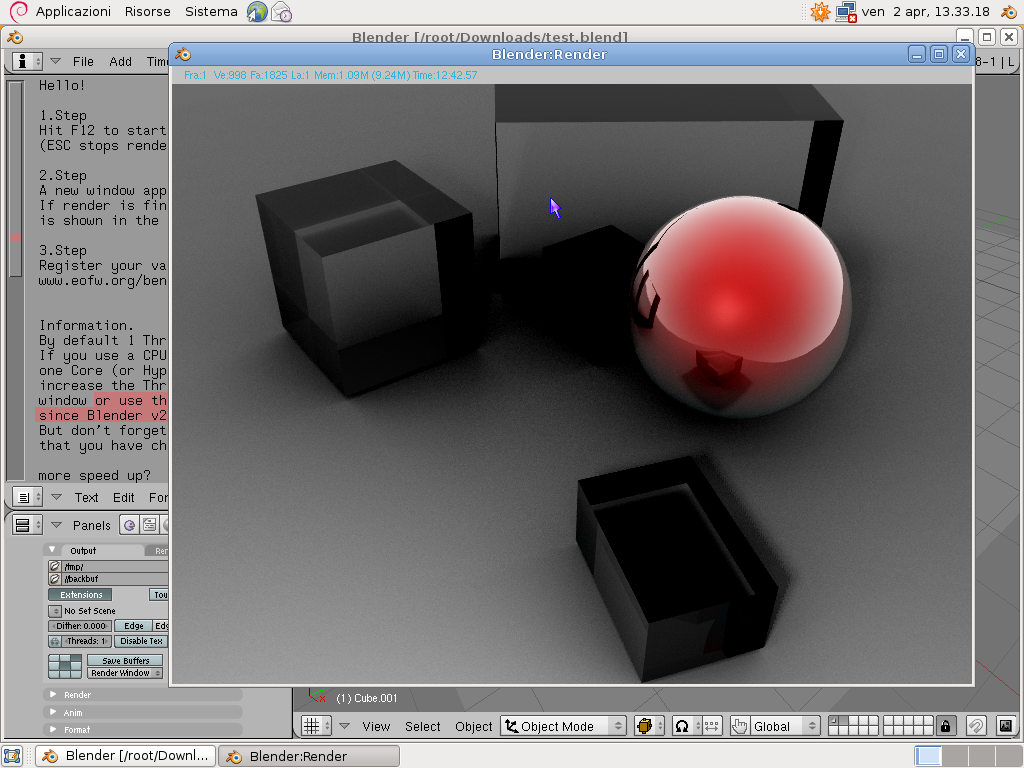Switch to the first workspace in pager
This screenshot has height=768, width=1024.
(x=928, y=756)
